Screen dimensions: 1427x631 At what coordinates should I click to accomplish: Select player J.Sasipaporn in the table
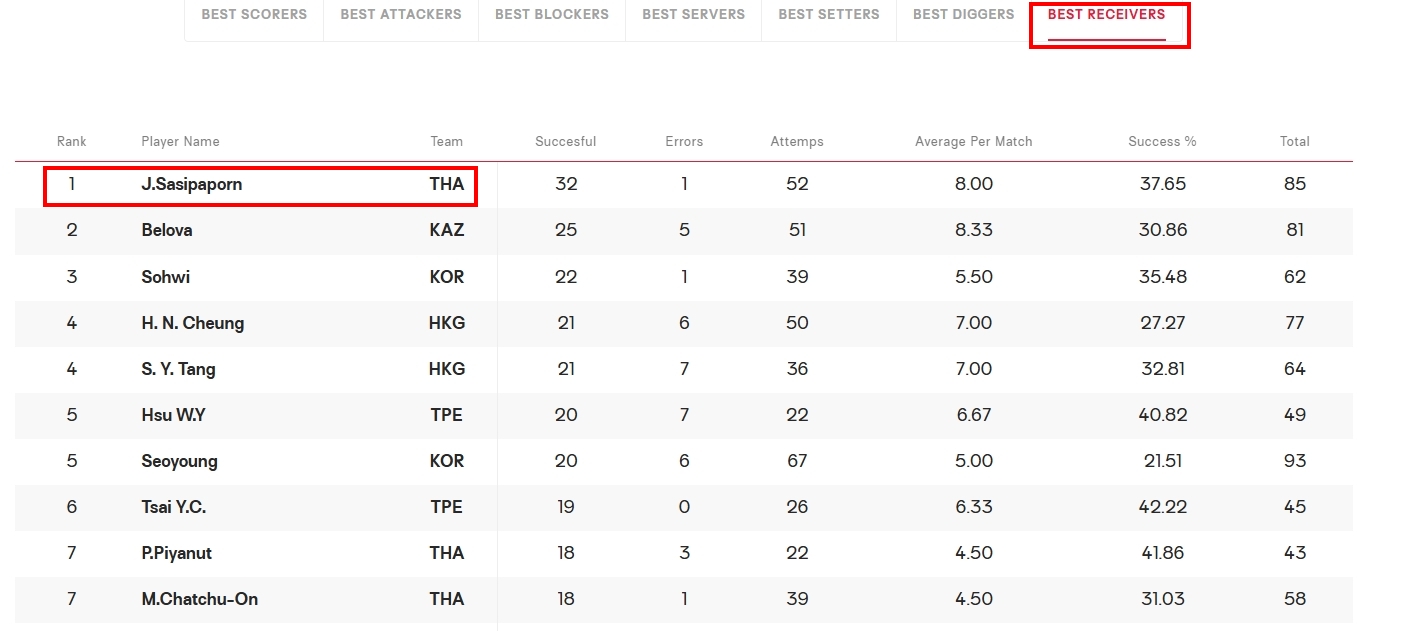(192, 184)
